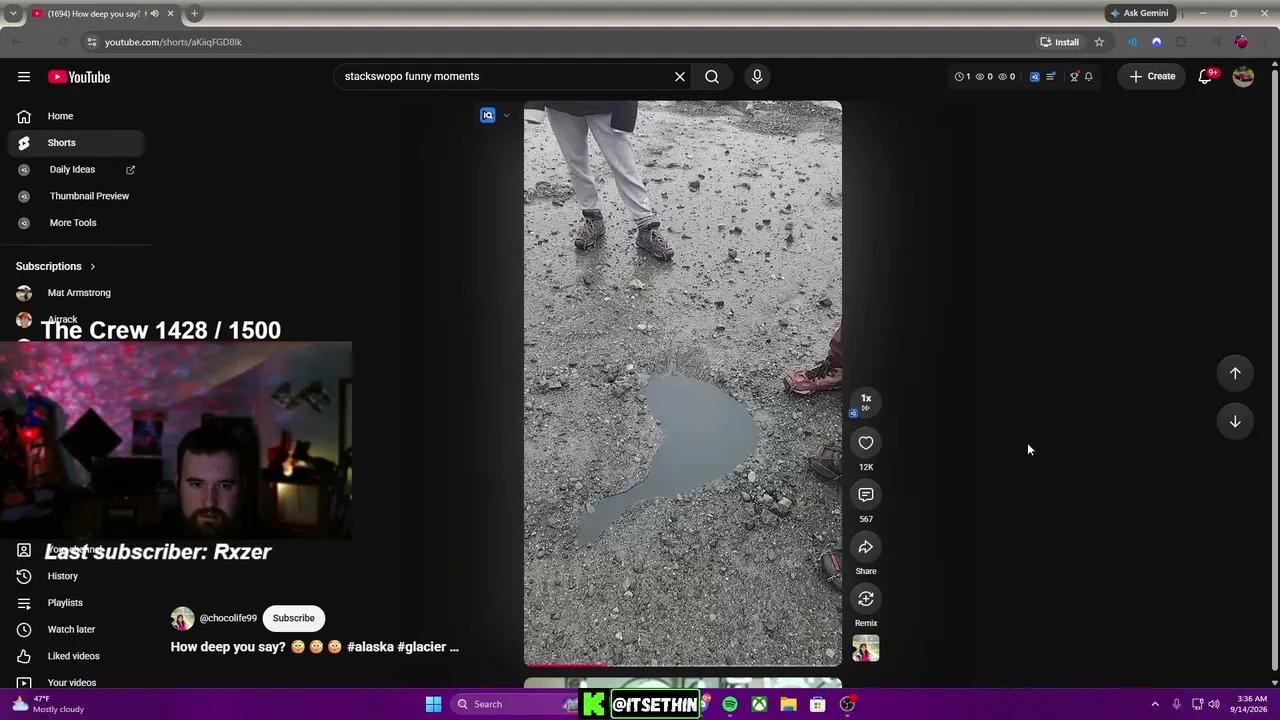
Task: Expand the Subscriptions section
Action: click(56, 267)
